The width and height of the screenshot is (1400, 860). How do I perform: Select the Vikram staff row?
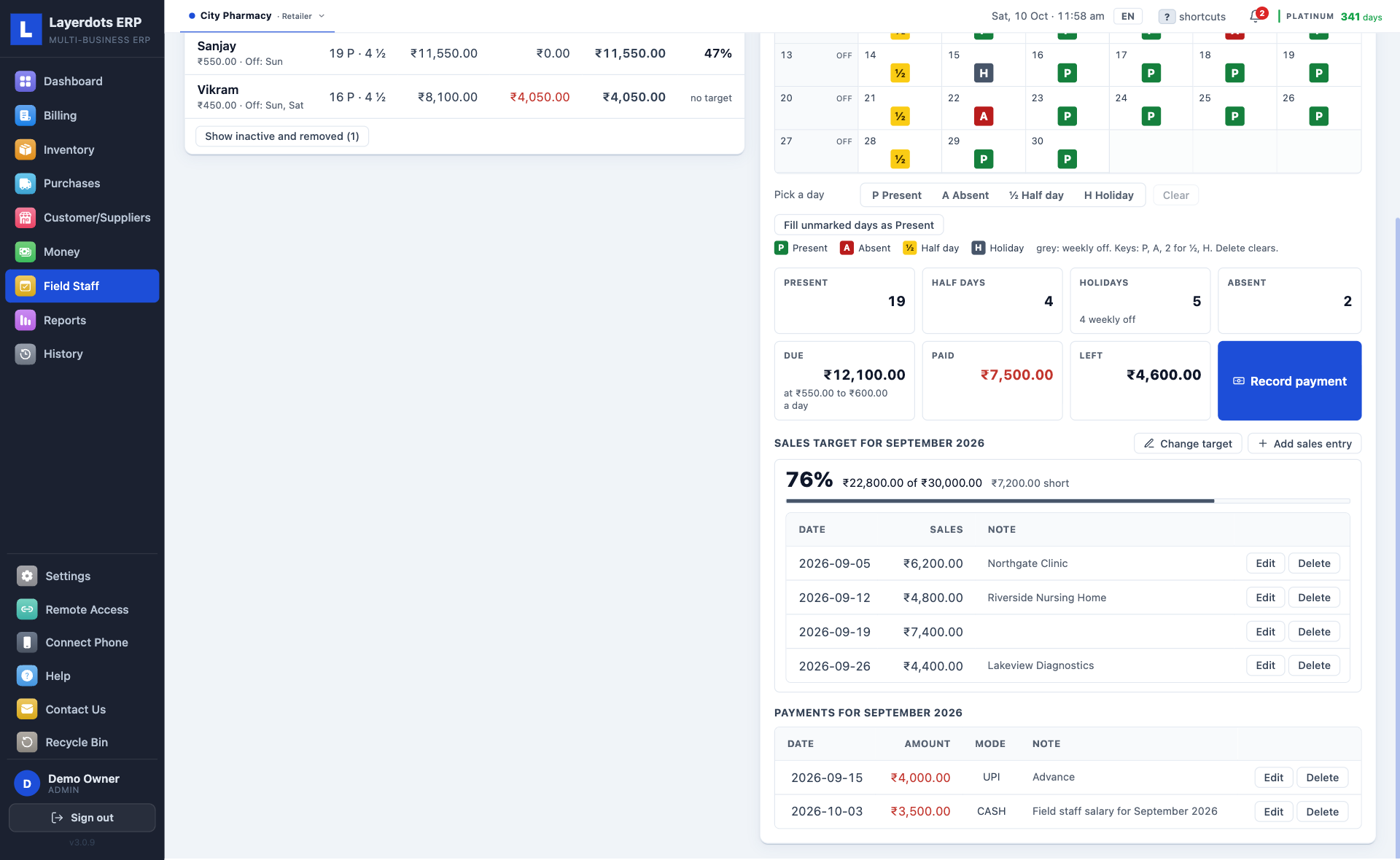click(464, 97)
